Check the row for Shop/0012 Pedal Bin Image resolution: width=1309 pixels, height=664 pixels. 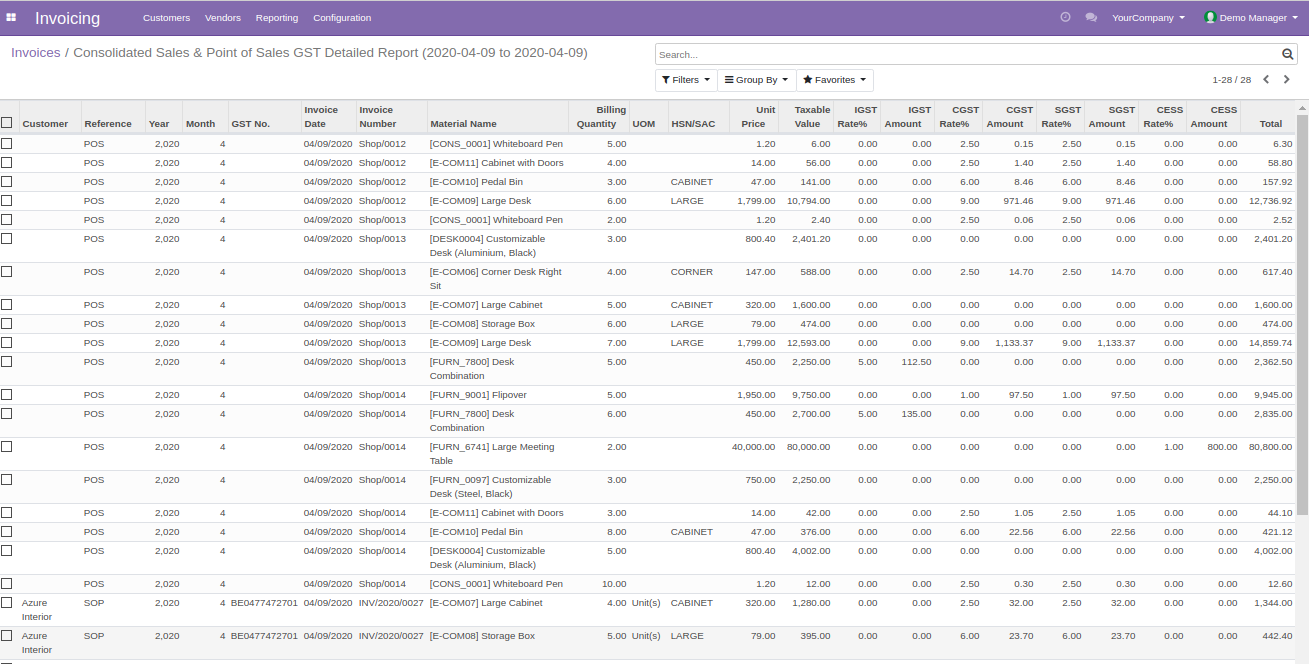(x=7, y=182)
